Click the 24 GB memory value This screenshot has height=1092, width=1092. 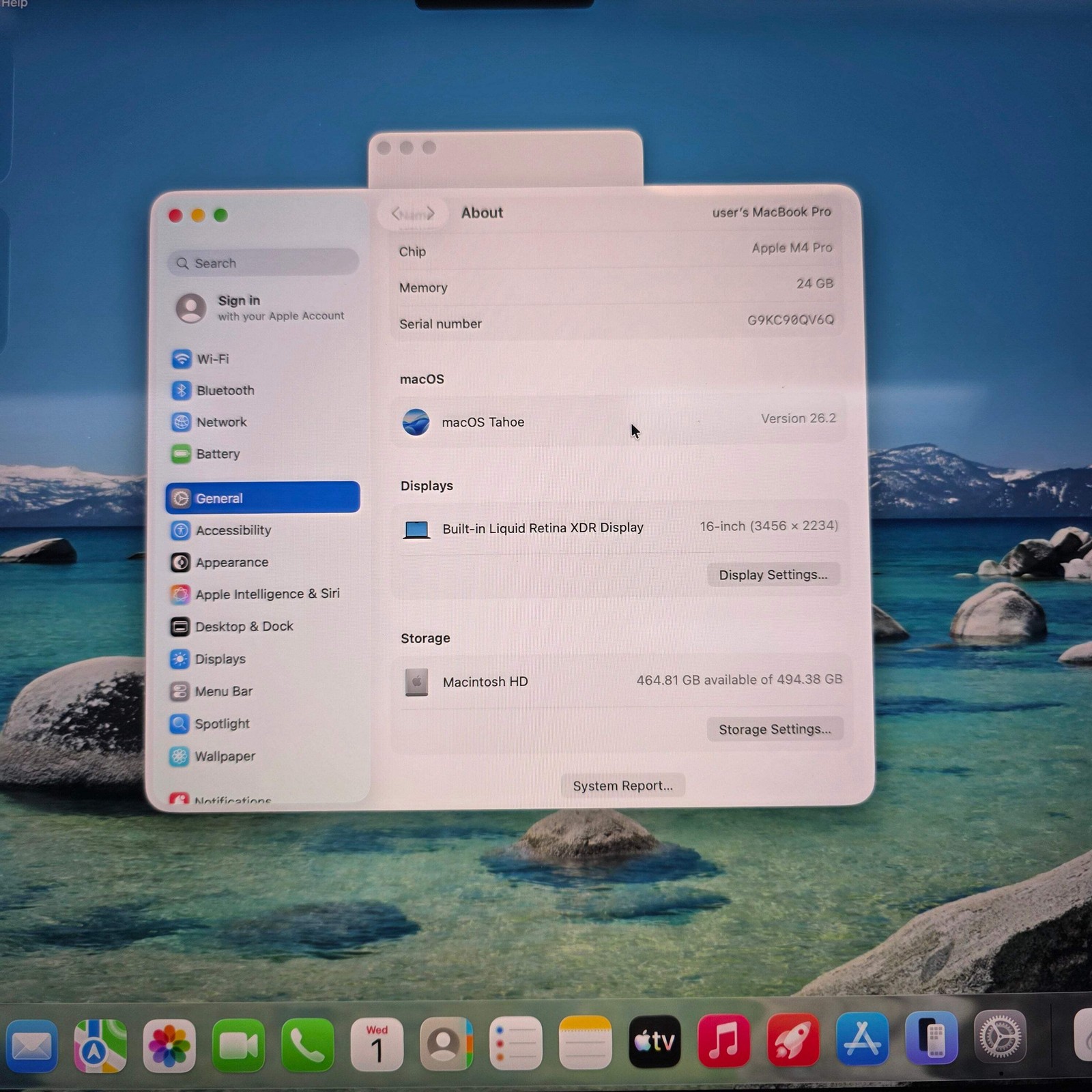pos(815,283)
